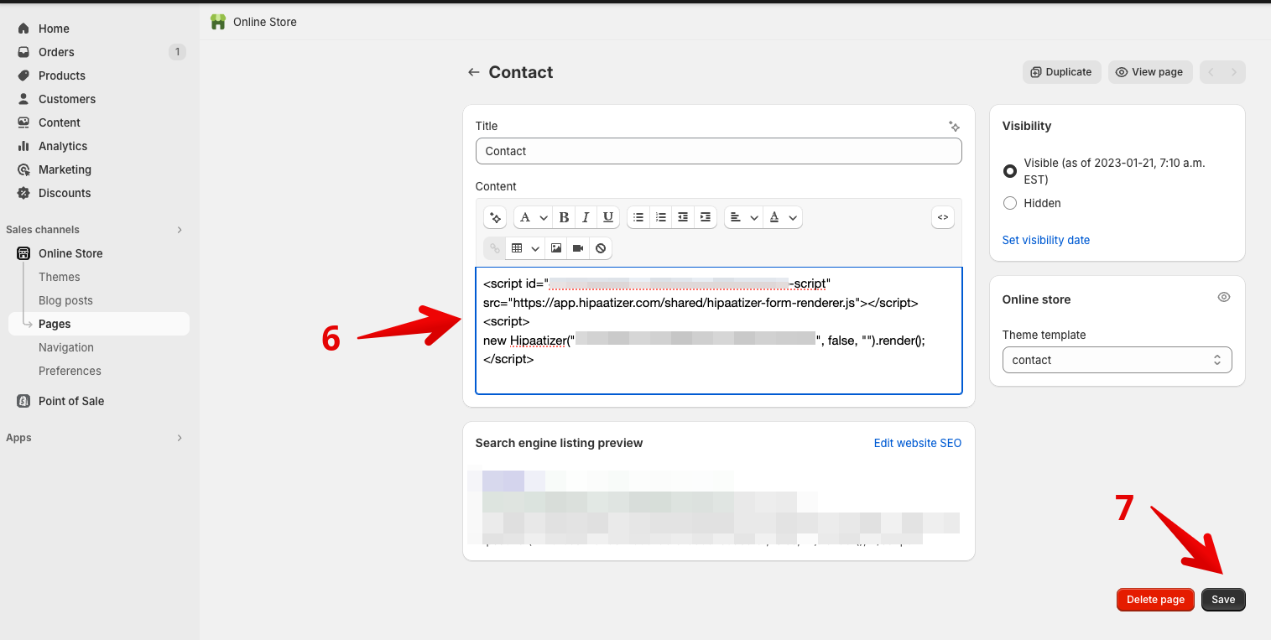Navigate to Blog posts
Screen dimensions: 1271x640
64,300
